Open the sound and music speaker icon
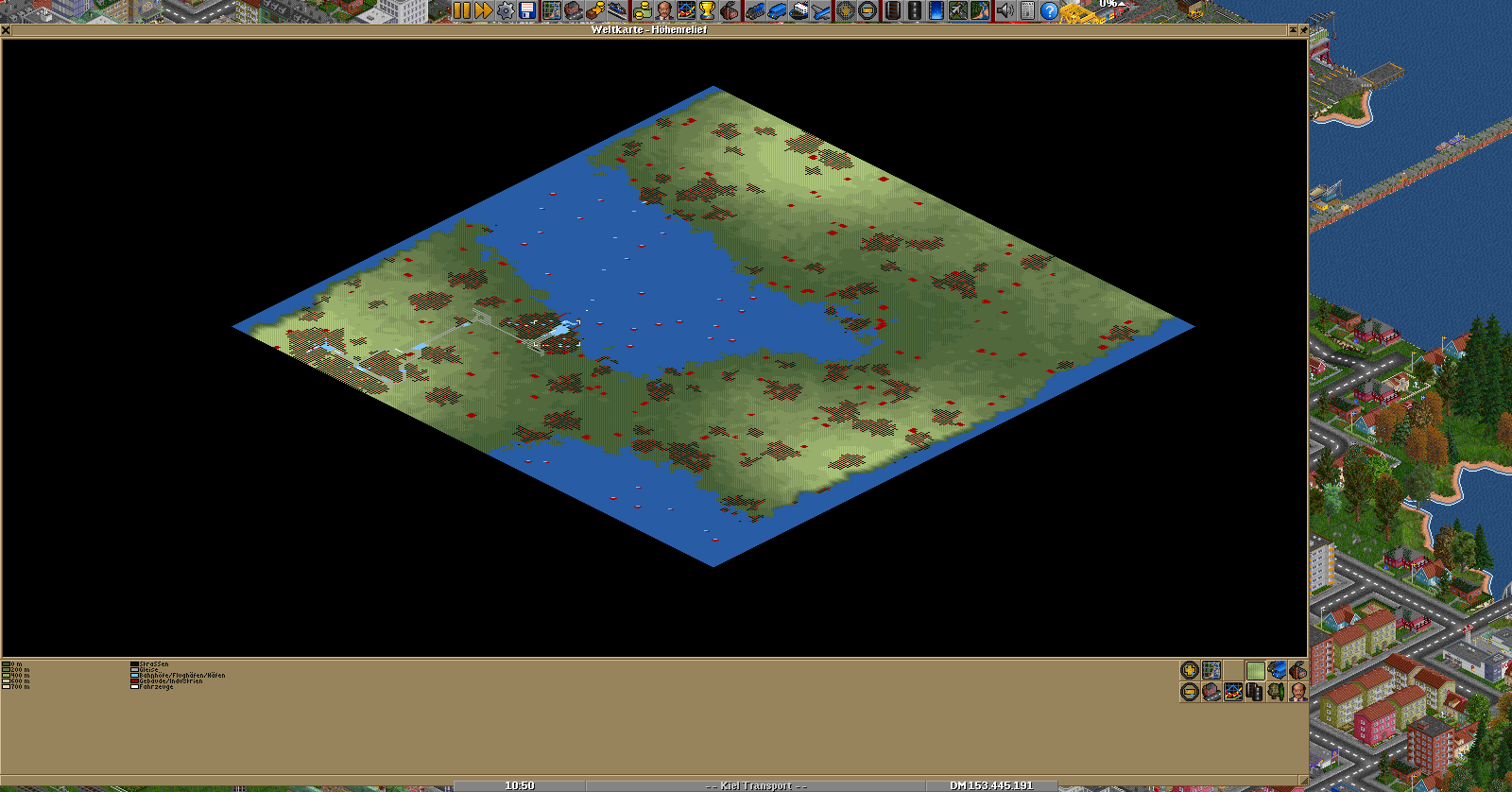Image resolution: width=1512 pixels, height=792 pixels. [x=1005, y=10]
